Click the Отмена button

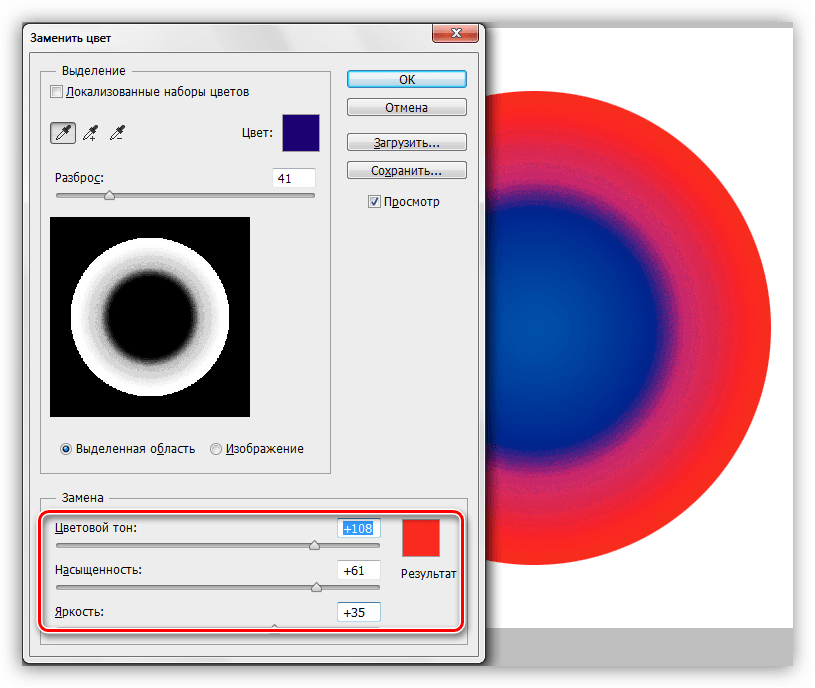pyautogui.click(x=406, y=108)
